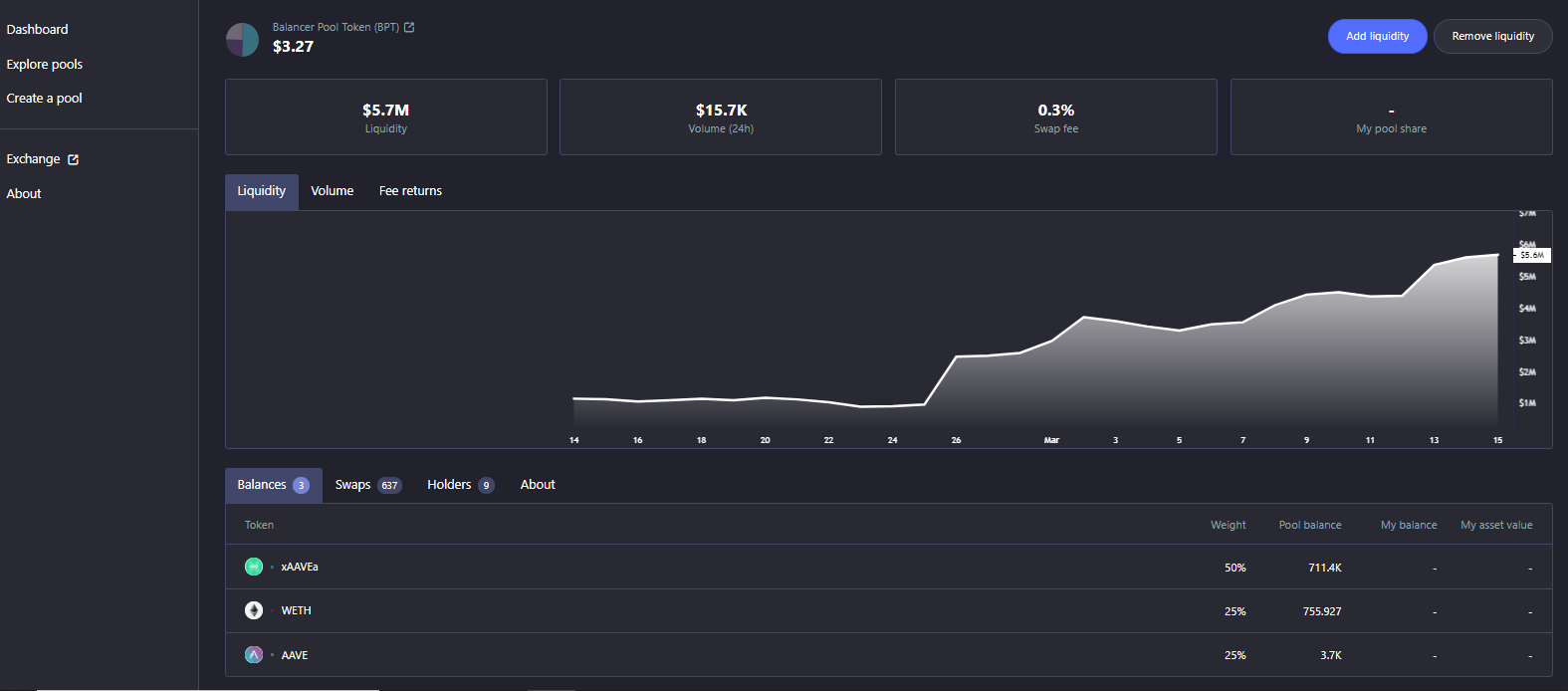The width and height of the screenshot is (1568, 691).
Task: Click external-link icon next to BPT
Action: (x=409, y=27)
